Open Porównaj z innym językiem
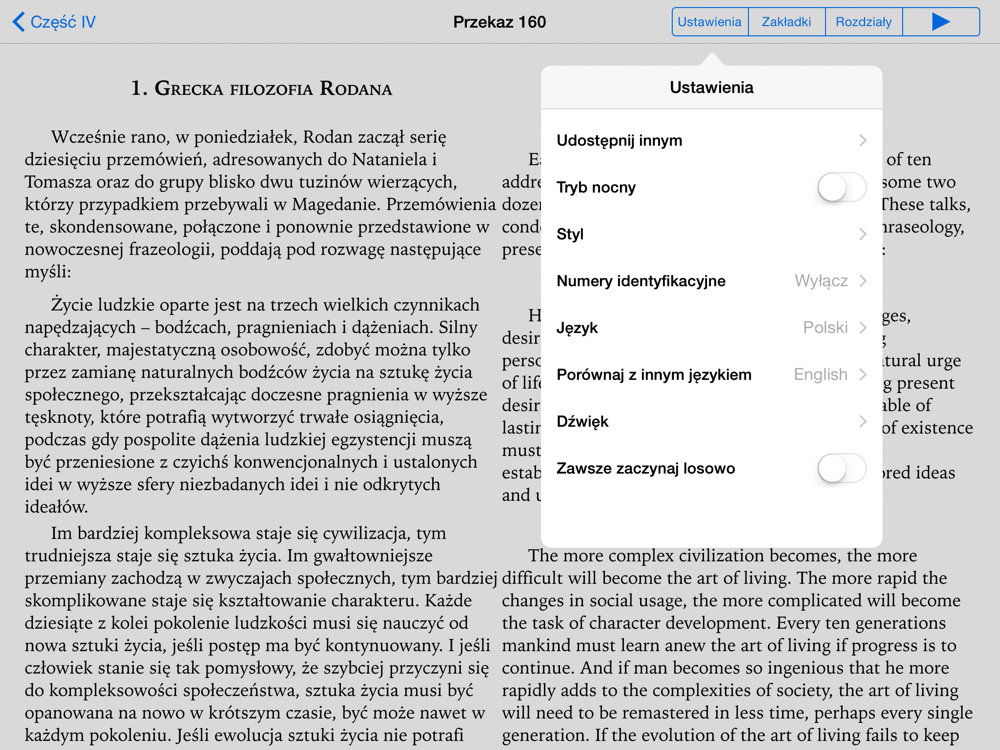Viewport: 1000px width, 750px height. click(712, 375)
